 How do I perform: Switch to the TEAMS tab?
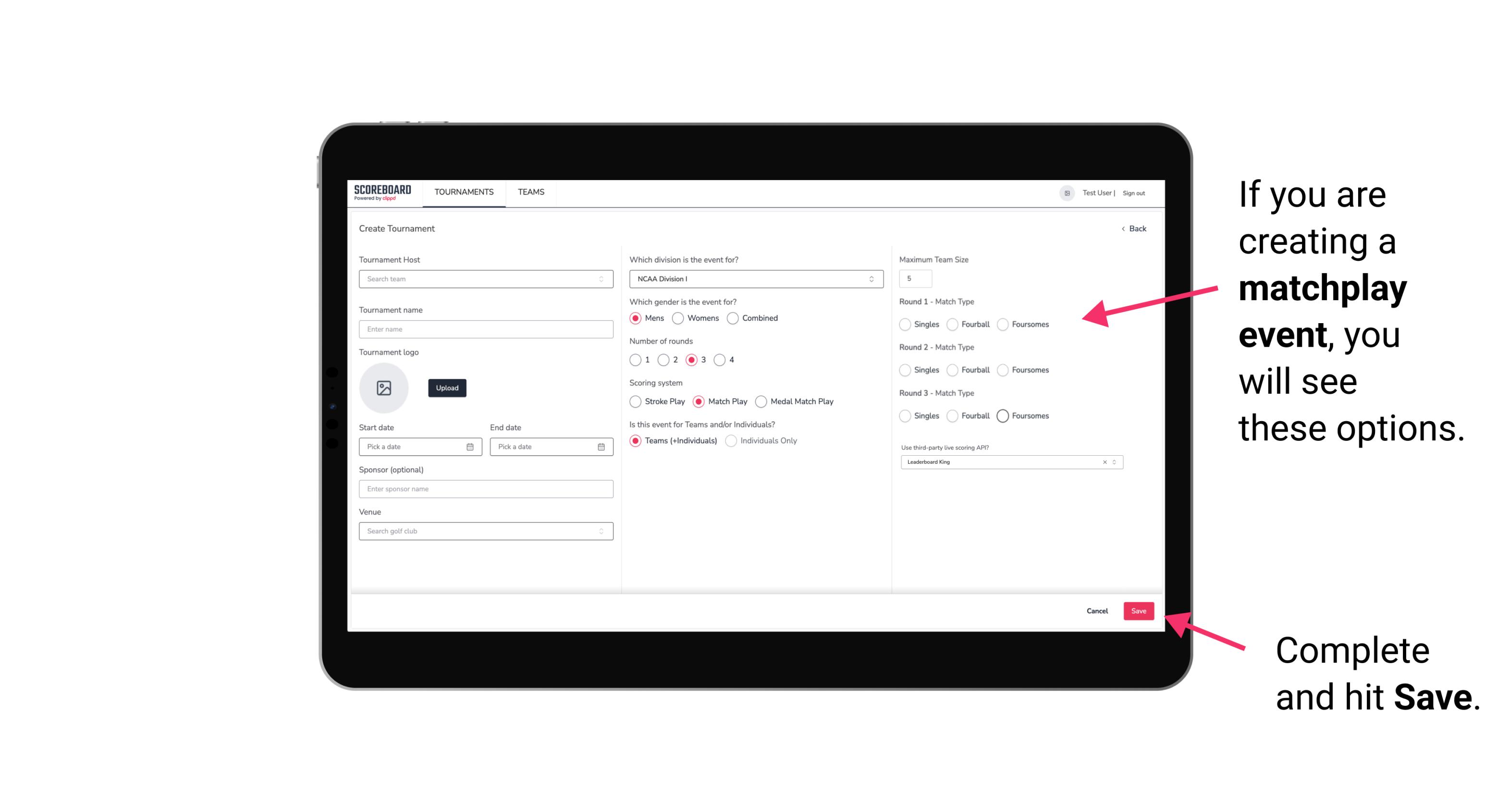tap(530, 192)
